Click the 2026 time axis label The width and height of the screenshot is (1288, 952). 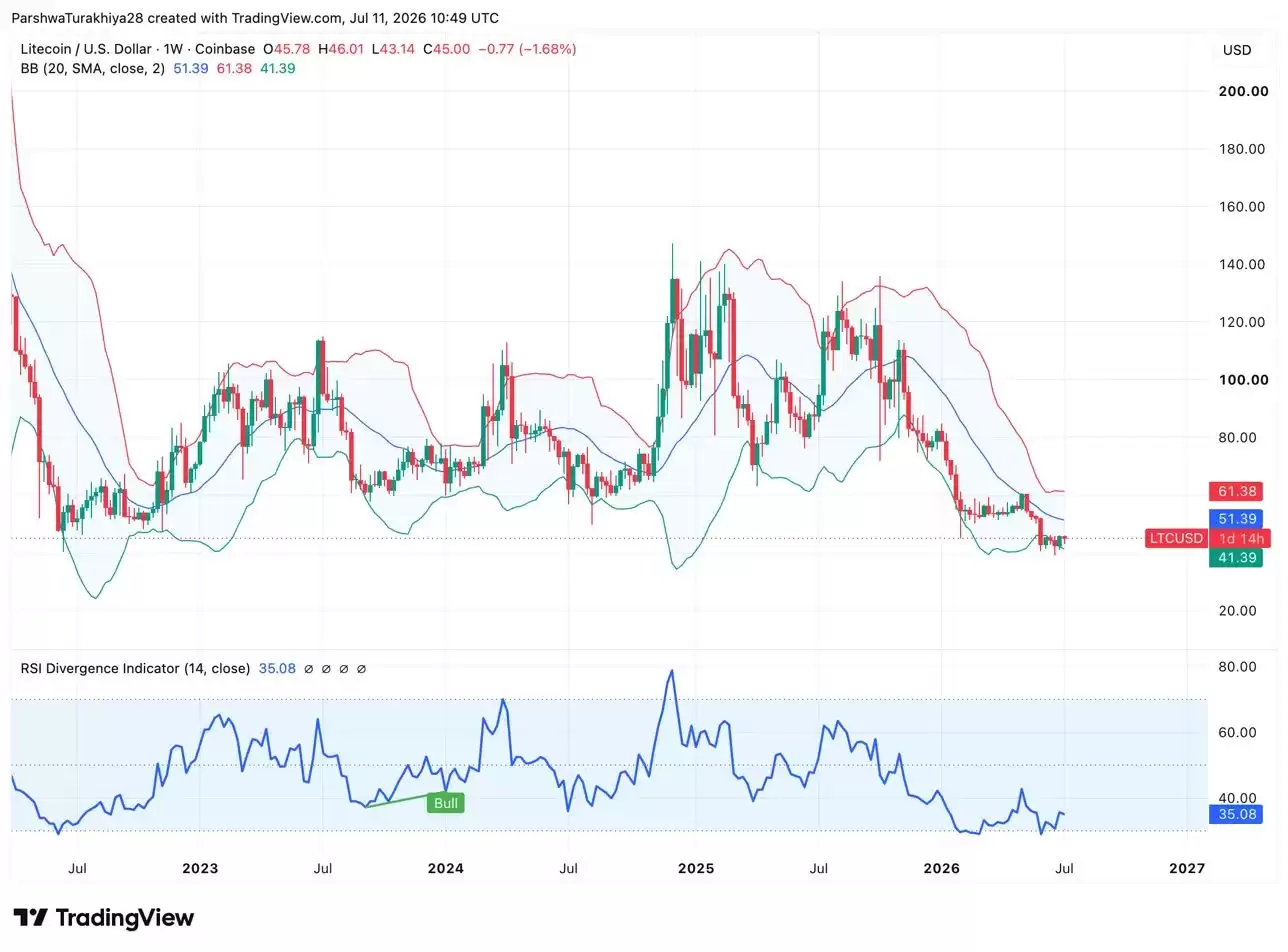coord(941,868)
